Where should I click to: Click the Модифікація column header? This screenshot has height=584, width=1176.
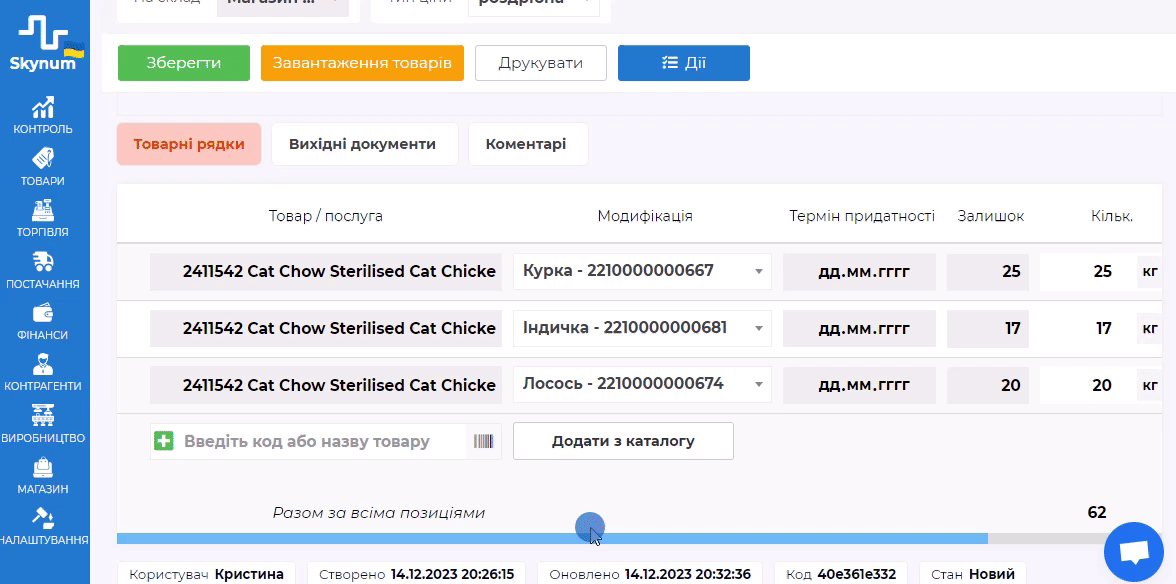coord(645,216)
